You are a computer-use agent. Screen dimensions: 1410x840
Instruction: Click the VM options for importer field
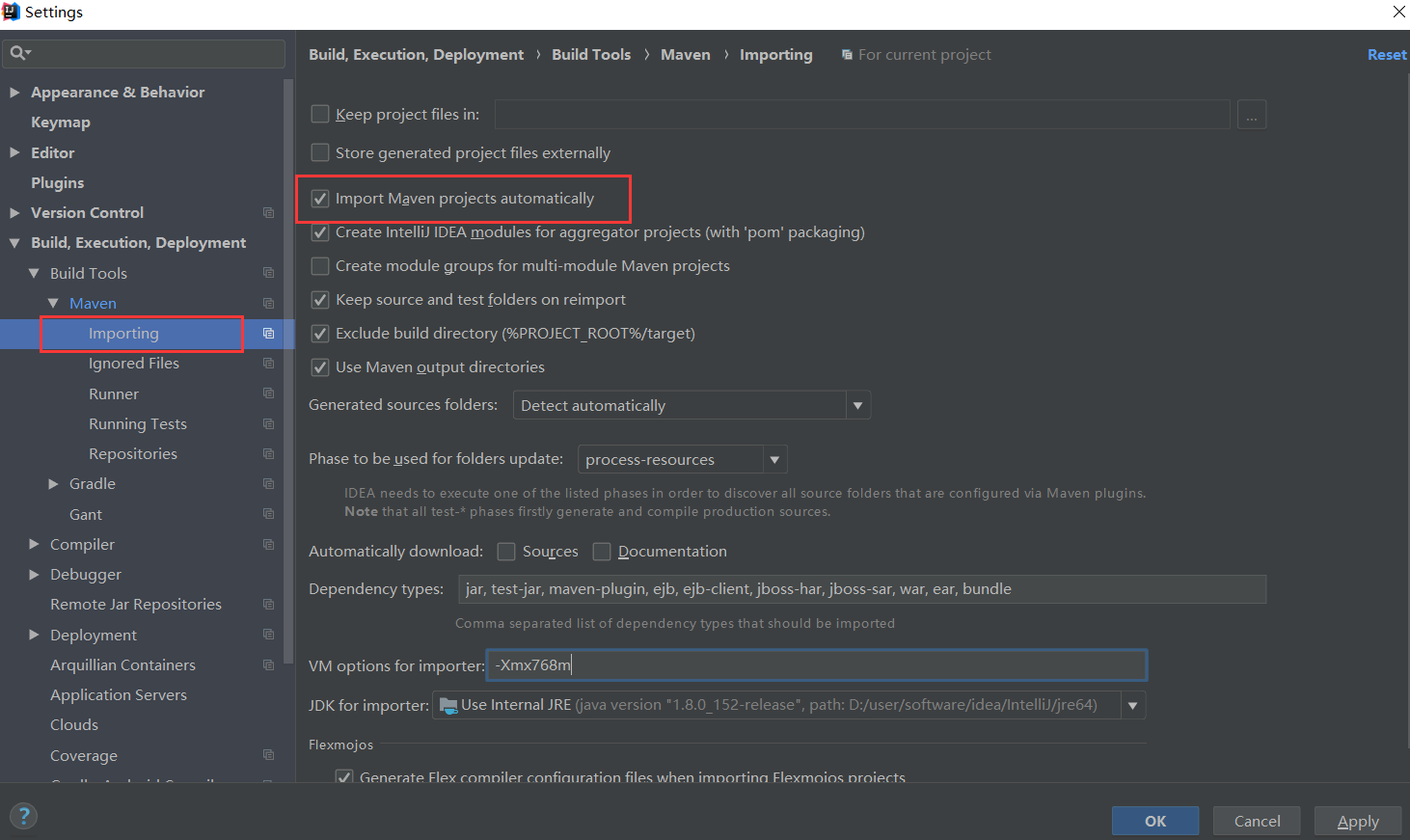[x=817, y=665]
